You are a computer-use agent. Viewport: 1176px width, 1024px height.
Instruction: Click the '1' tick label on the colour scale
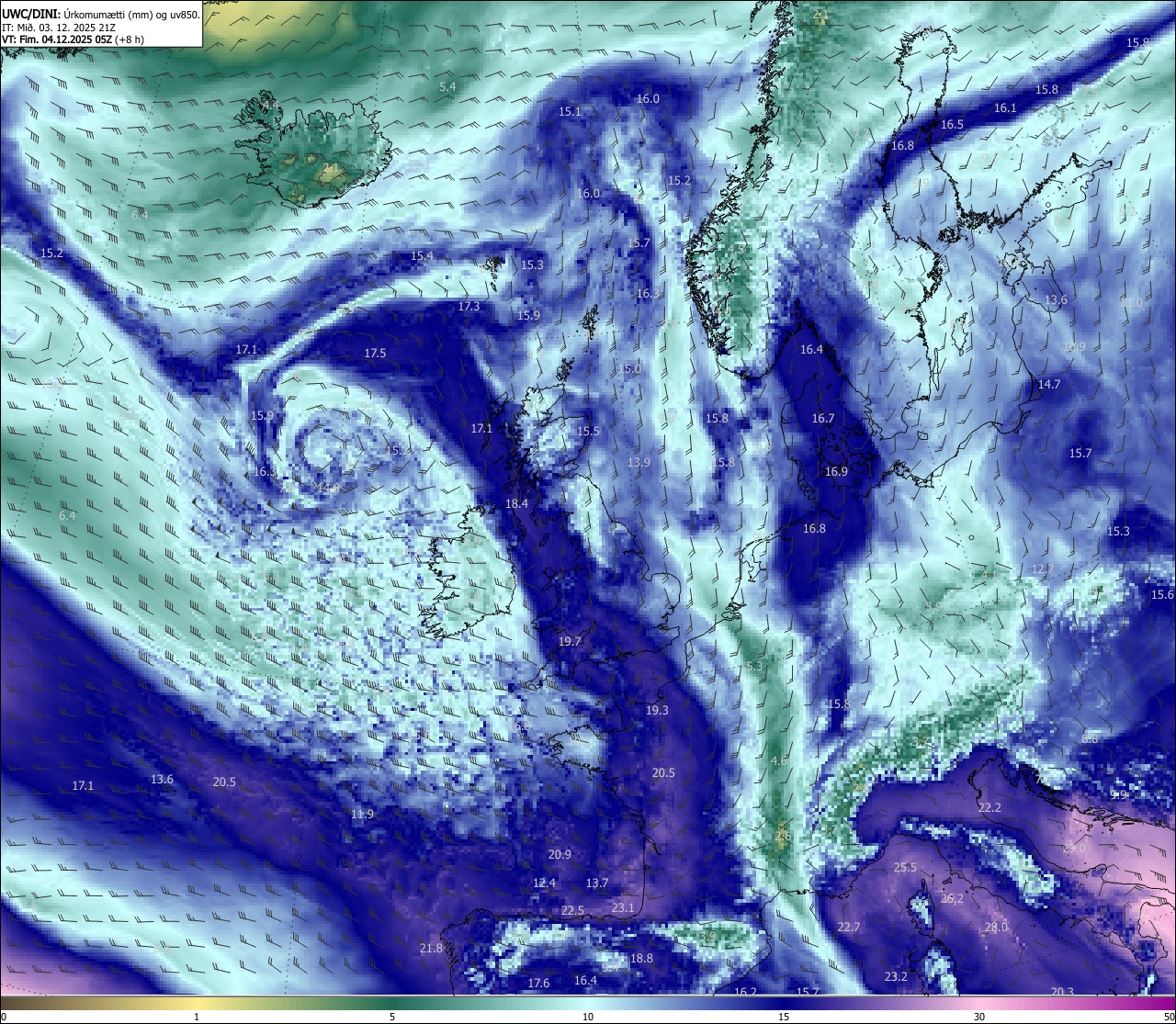click(x=196, y=1017)
